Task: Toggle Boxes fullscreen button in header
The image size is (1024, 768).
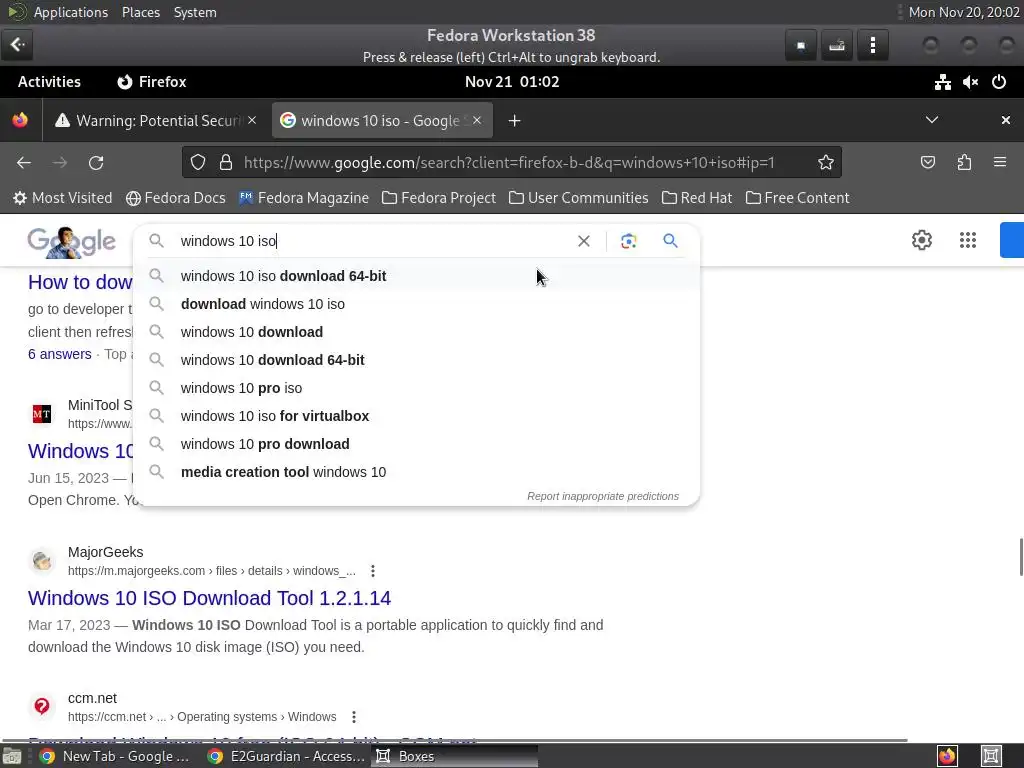Action: [801, 46]
